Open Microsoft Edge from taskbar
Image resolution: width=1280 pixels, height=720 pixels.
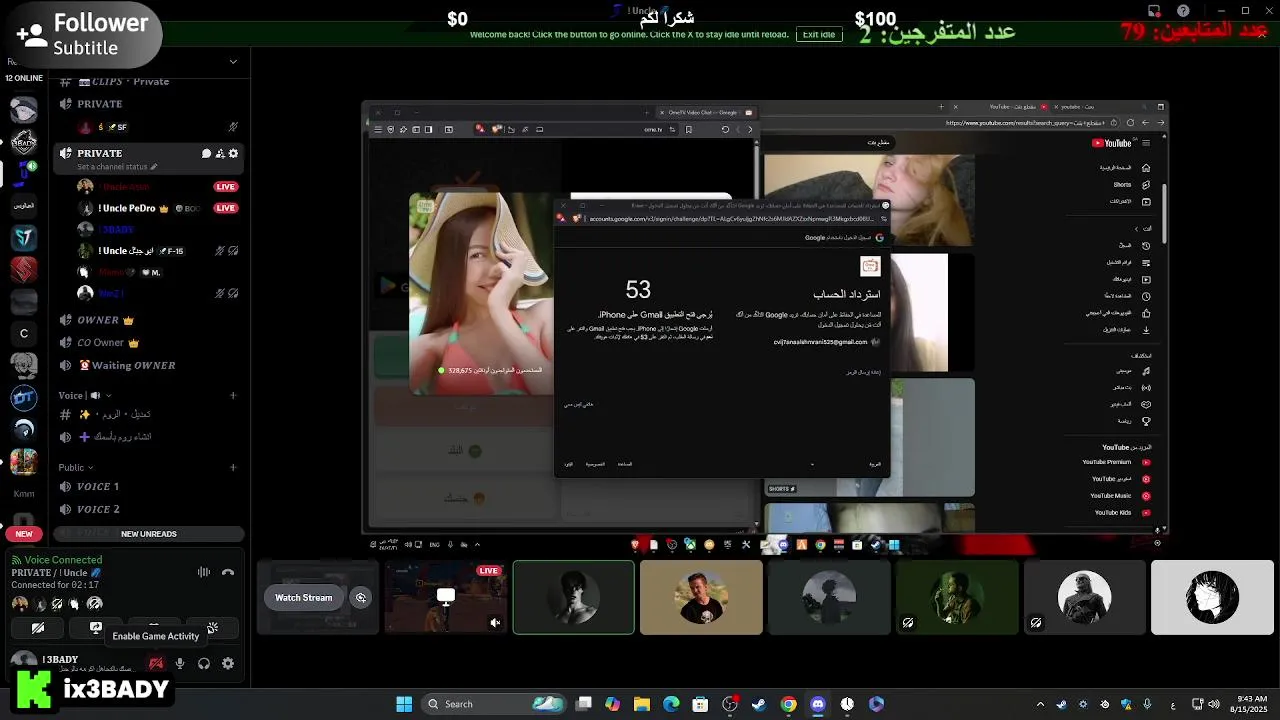coord(671,704)
